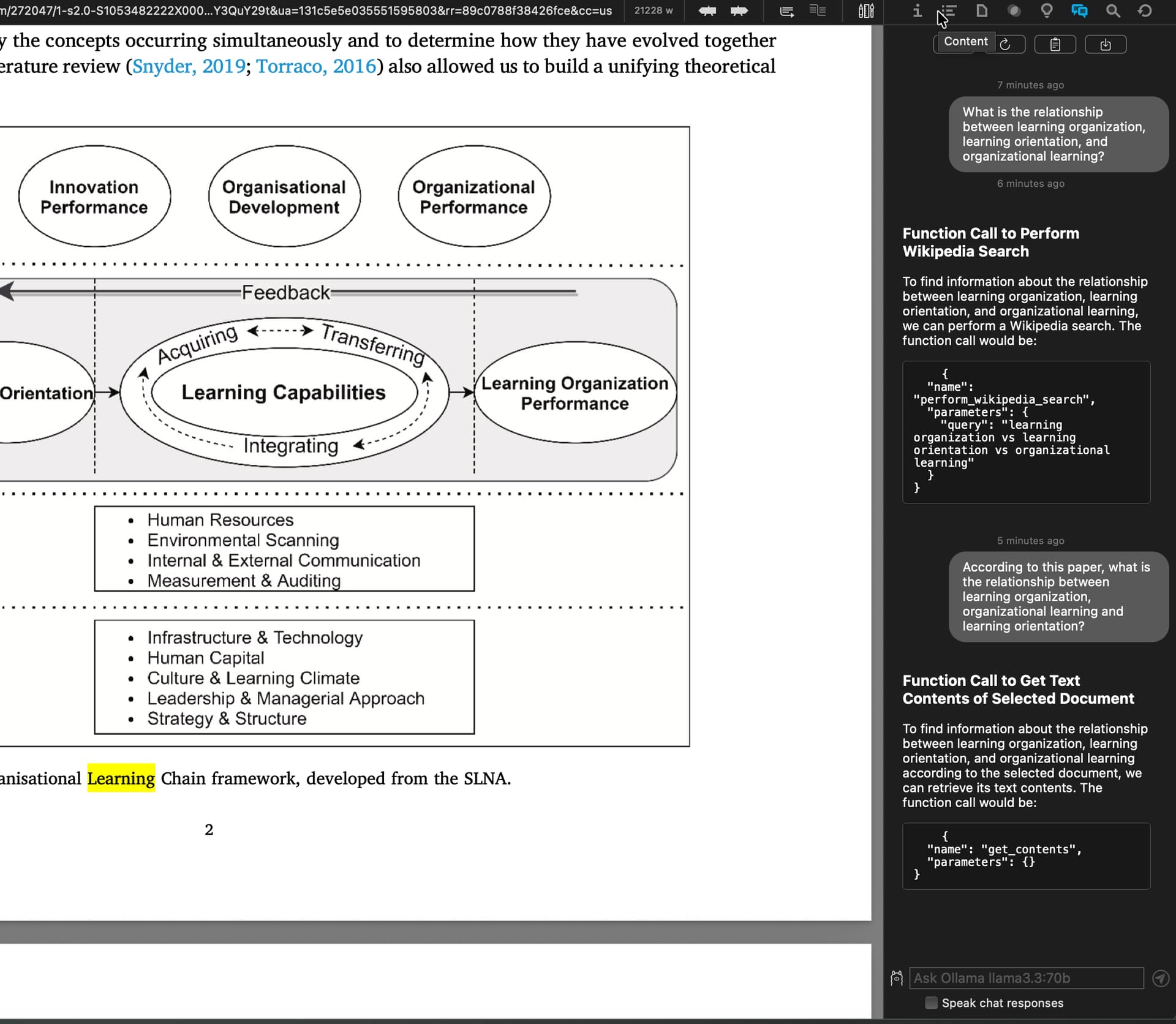Image resolution: width=1176 pixels, height=1024 pixels.
Task: Open the Chat speech-bubbles inspector
Action: (x=1079, y=10)
